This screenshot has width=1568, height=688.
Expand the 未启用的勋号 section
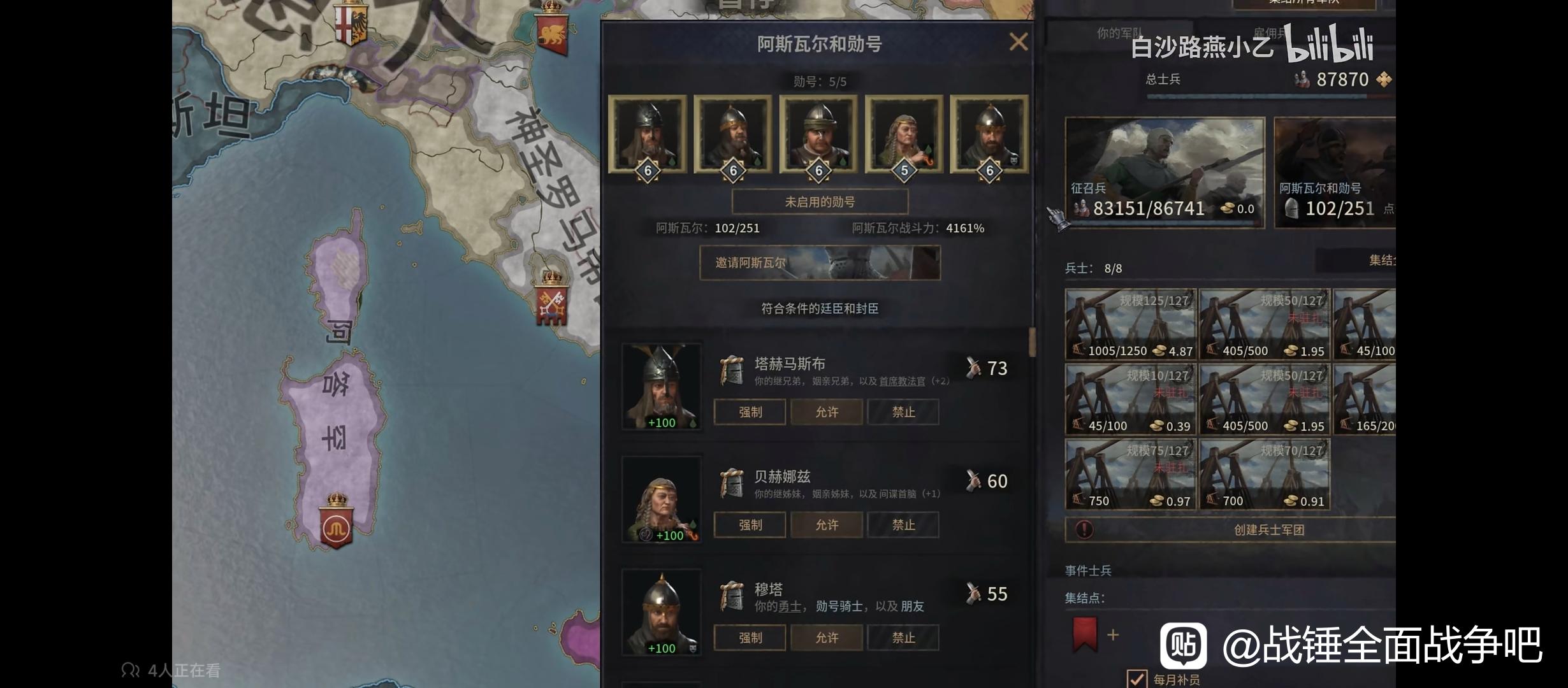[820, 202]
